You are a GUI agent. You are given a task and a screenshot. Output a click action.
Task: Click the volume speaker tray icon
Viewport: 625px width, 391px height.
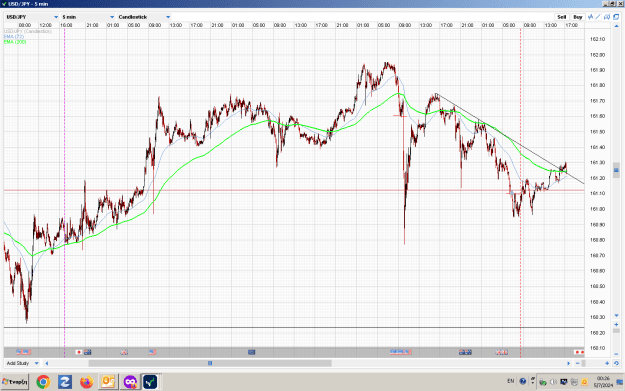click(x=553, y=382)
